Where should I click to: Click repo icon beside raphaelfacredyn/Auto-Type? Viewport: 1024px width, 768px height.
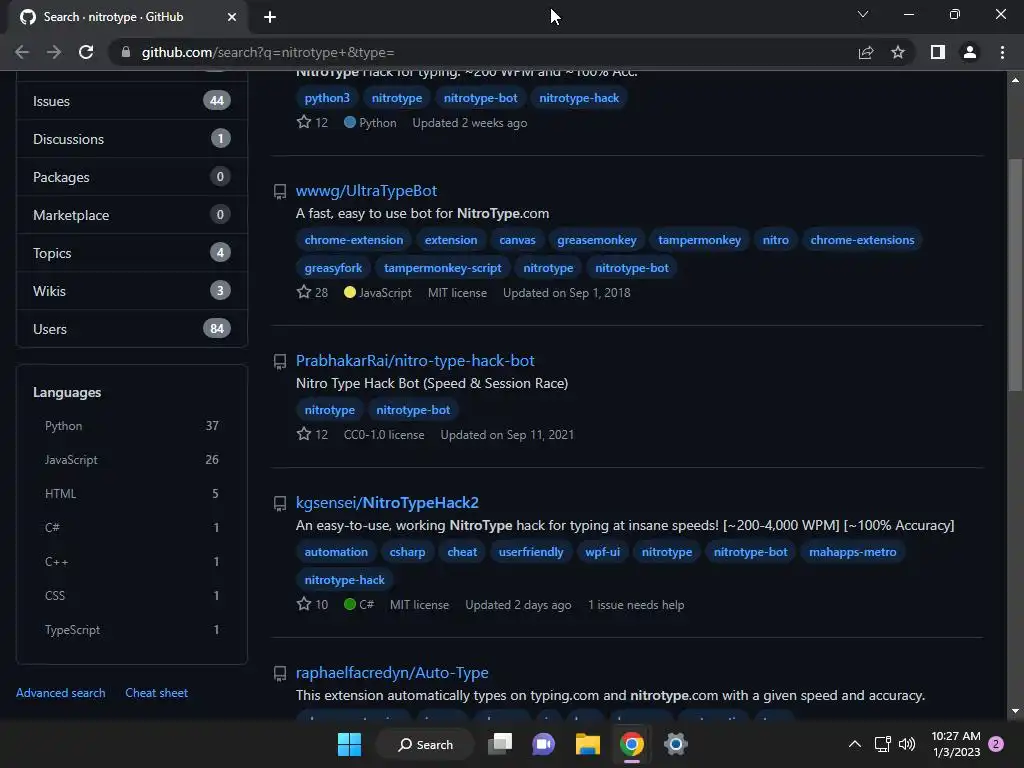(280, 673)
